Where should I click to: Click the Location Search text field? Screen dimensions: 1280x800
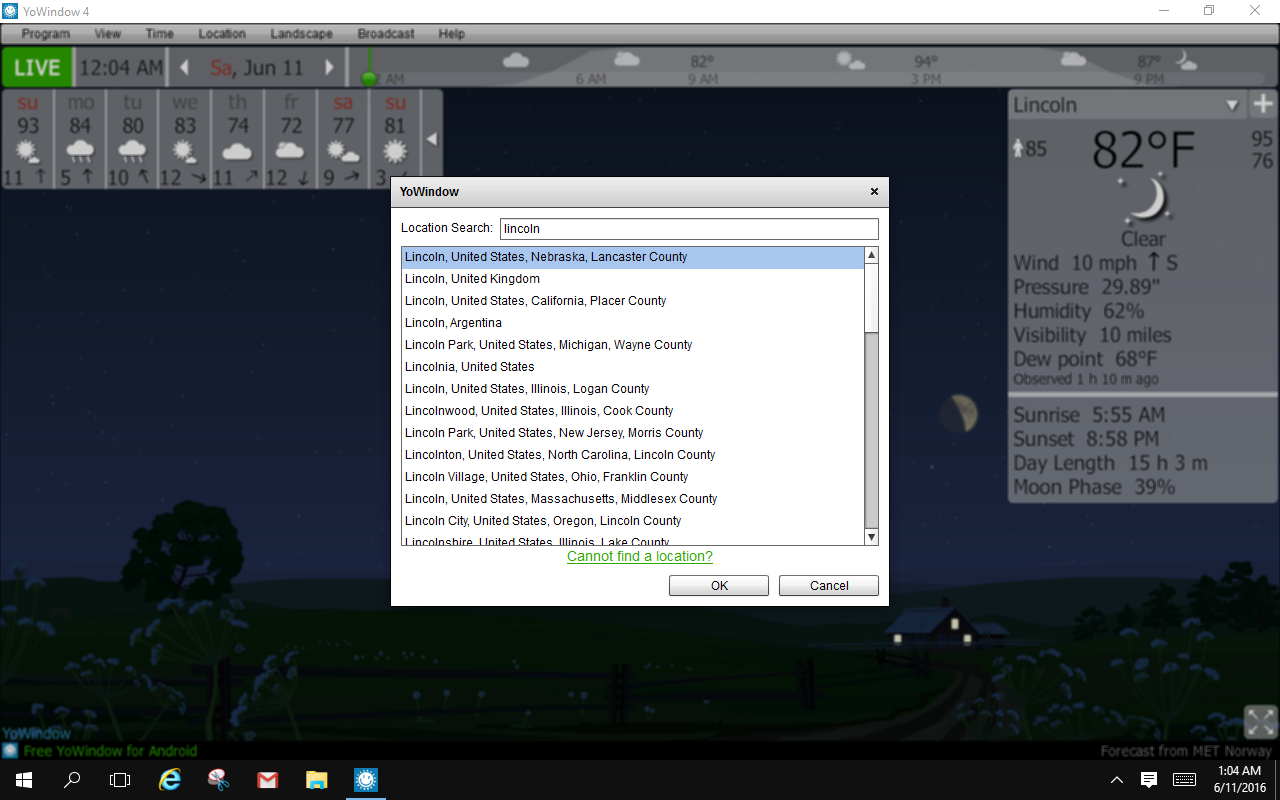tap(688, 229)
